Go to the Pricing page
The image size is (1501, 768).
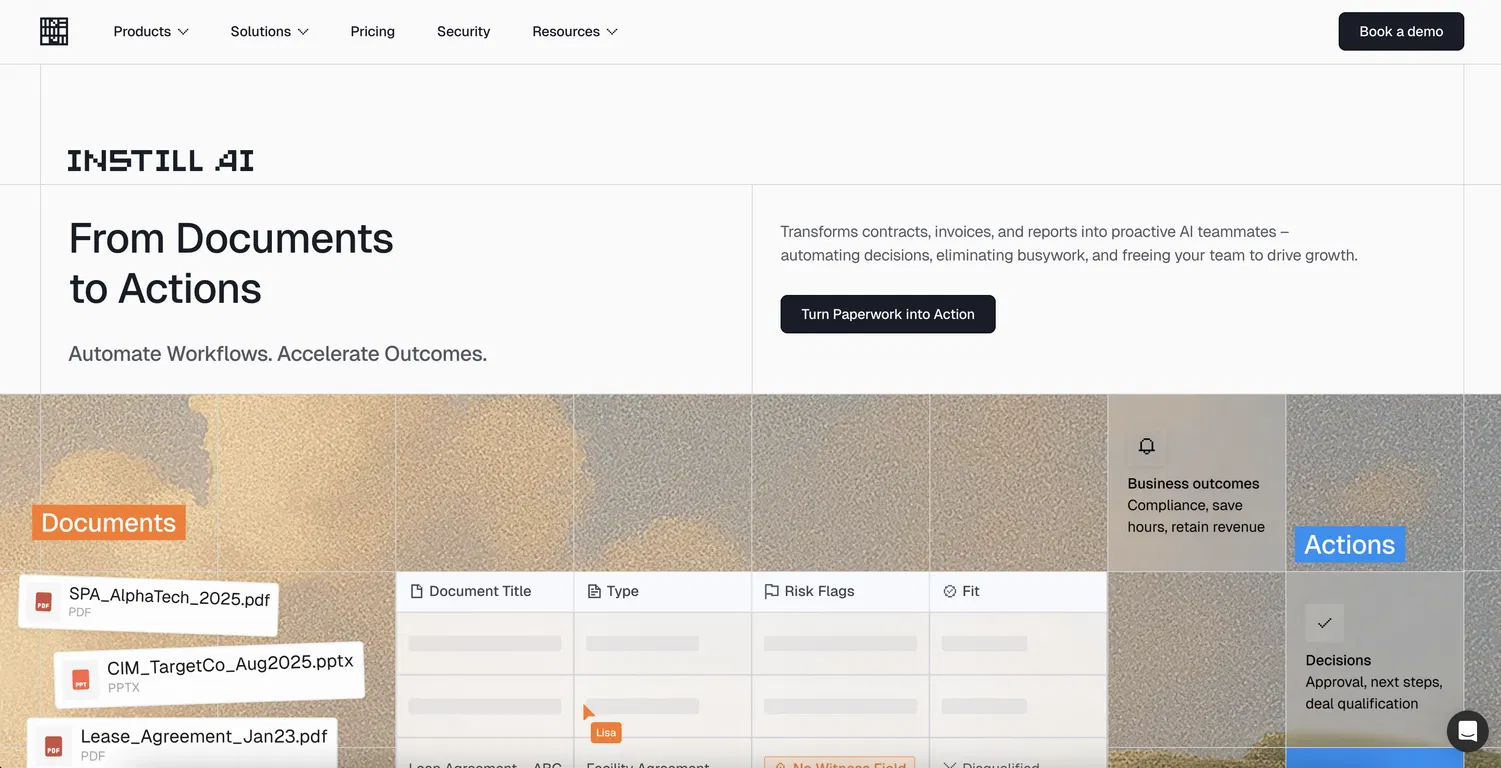click(373, 32)
